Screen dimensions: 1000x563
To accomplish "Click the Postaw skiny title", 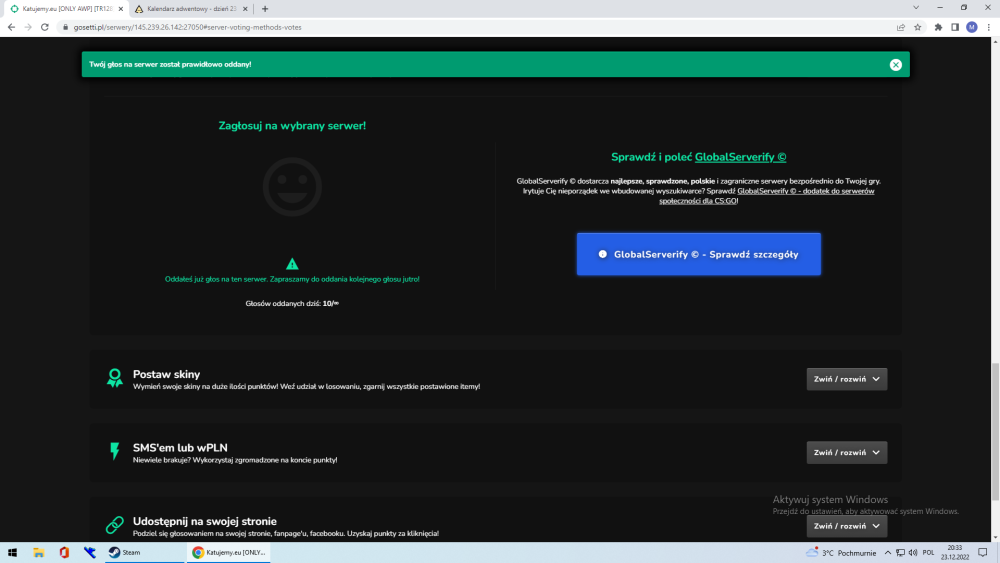I will click(x=166, y=374).
